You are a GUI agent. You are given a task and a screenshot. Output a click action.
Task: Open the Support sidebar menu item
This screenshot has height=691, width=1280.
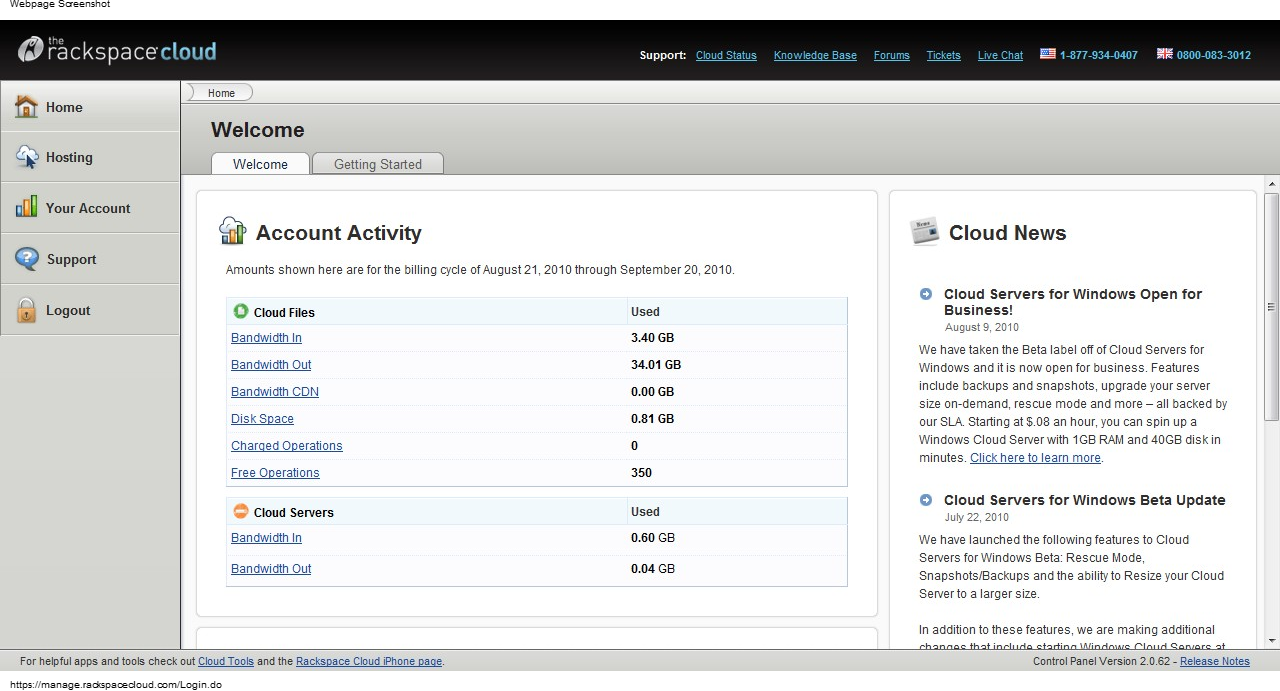pyautogui.click(x=90, y=259)
